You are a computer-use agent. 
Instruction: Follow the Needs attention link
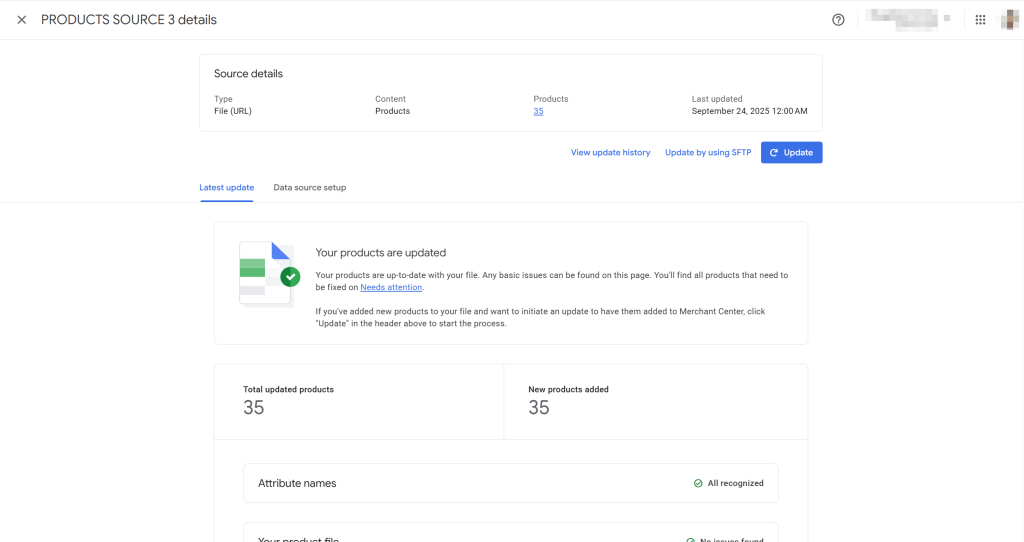[391, 288]
